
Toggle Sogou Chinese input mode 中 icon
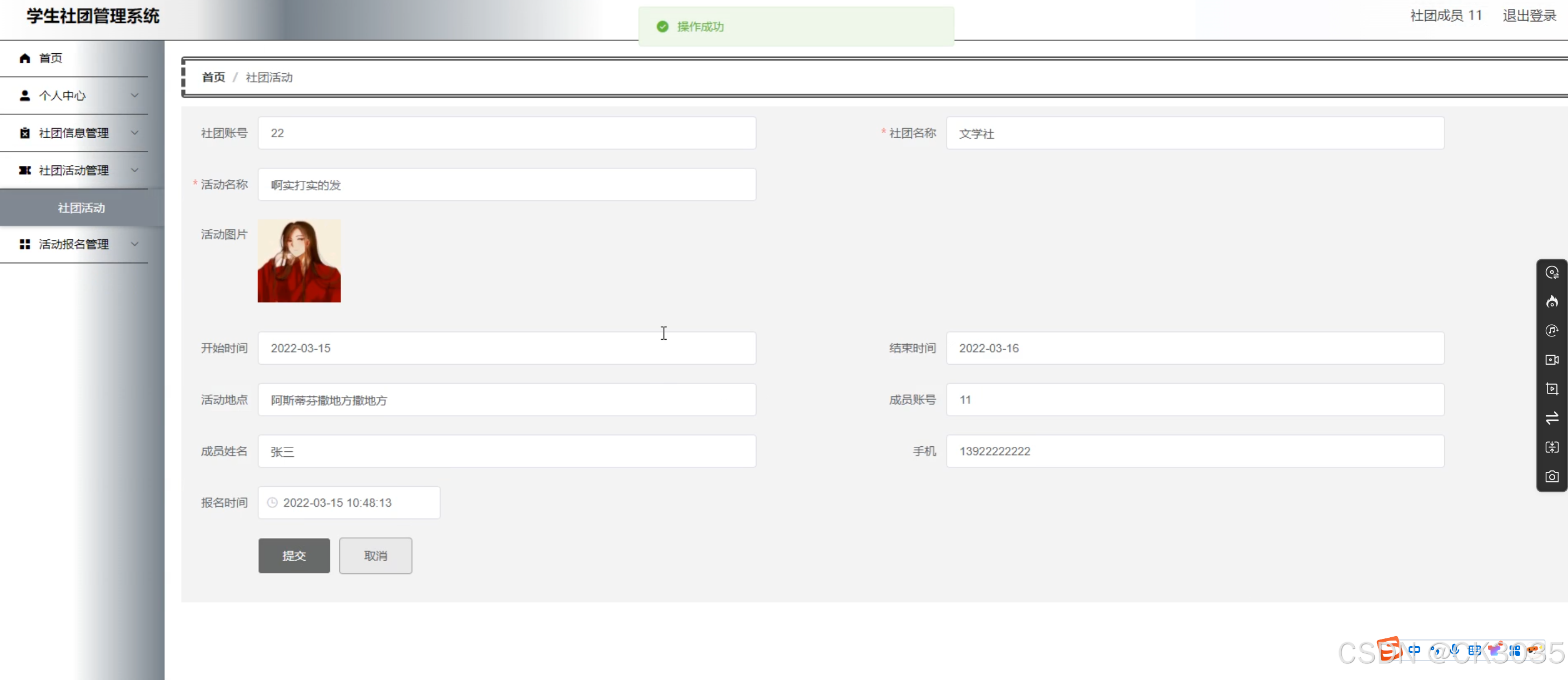(1415, 650)
